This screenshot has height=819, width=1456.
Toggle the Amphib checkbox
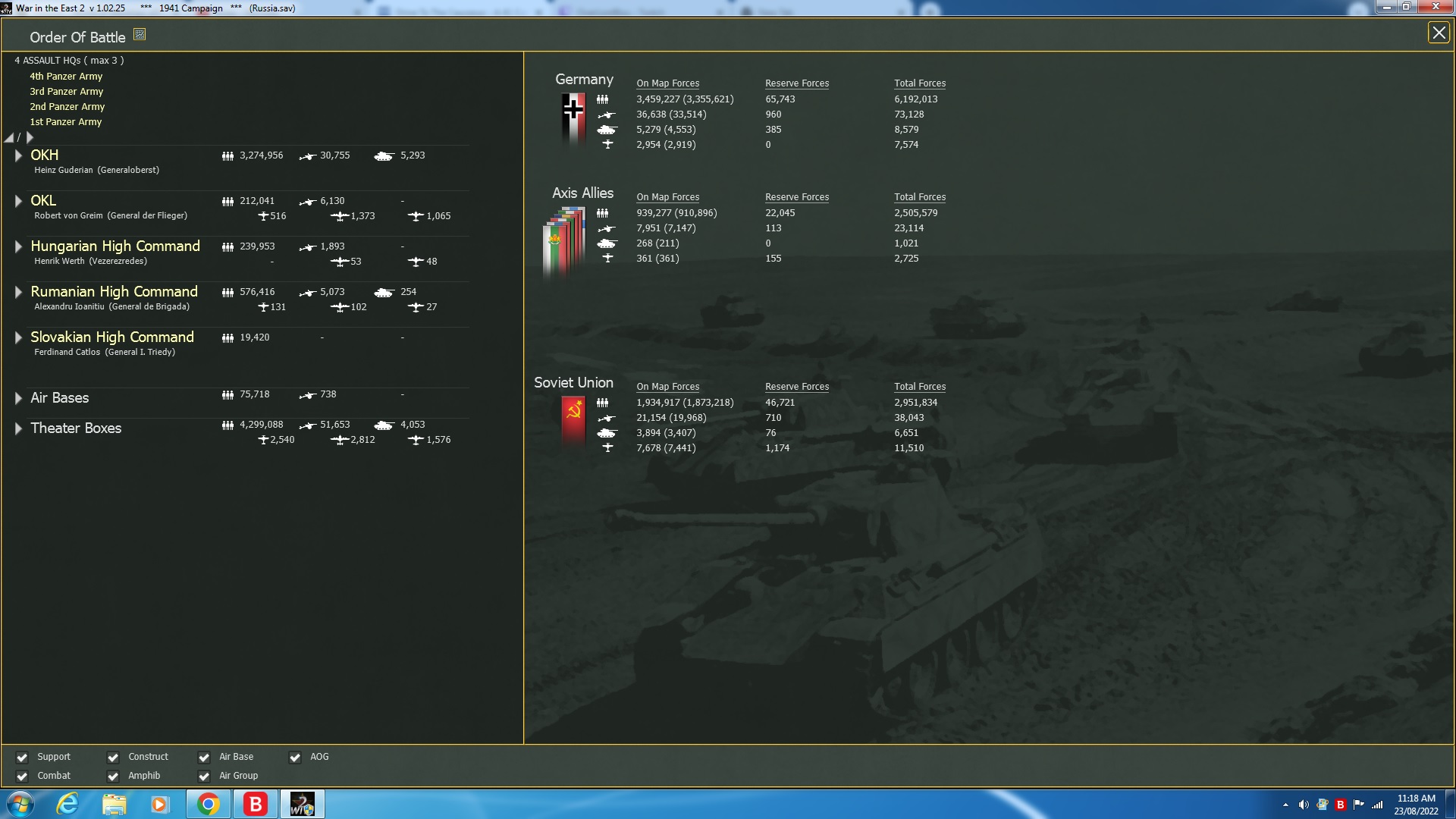tap(113, 776)
